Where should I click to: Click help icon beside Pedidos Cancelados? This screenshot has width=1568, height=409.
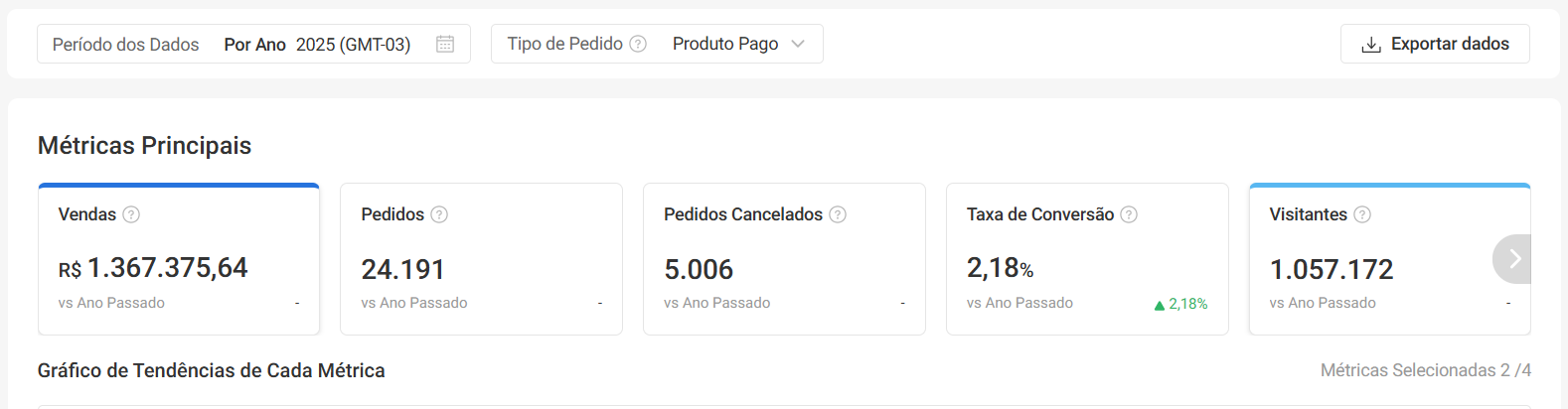click(838, 214)
